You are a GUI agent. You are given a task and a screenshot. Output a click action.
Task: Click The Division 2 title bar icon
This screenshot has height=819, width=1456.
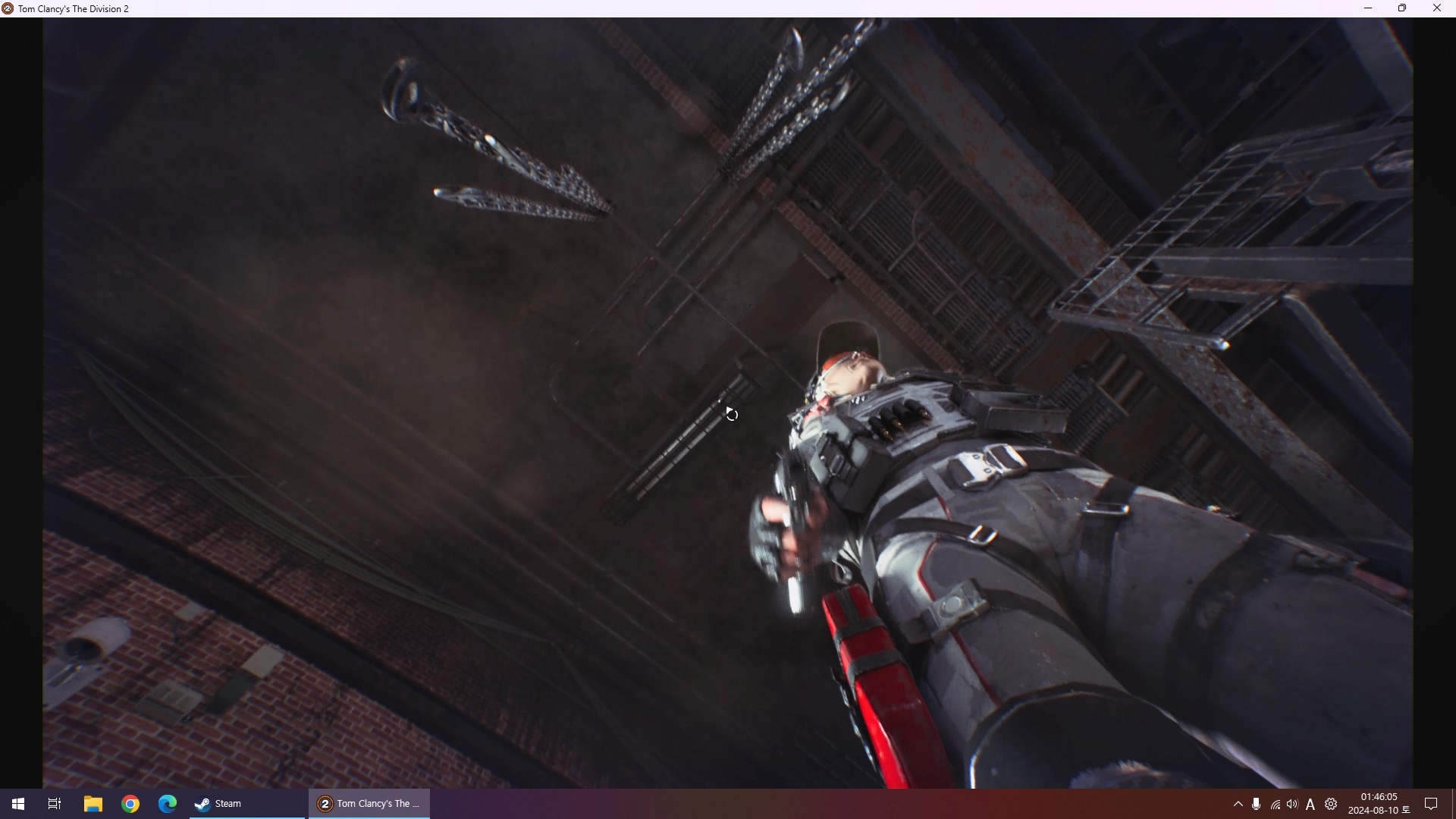(x=8, y=8)
